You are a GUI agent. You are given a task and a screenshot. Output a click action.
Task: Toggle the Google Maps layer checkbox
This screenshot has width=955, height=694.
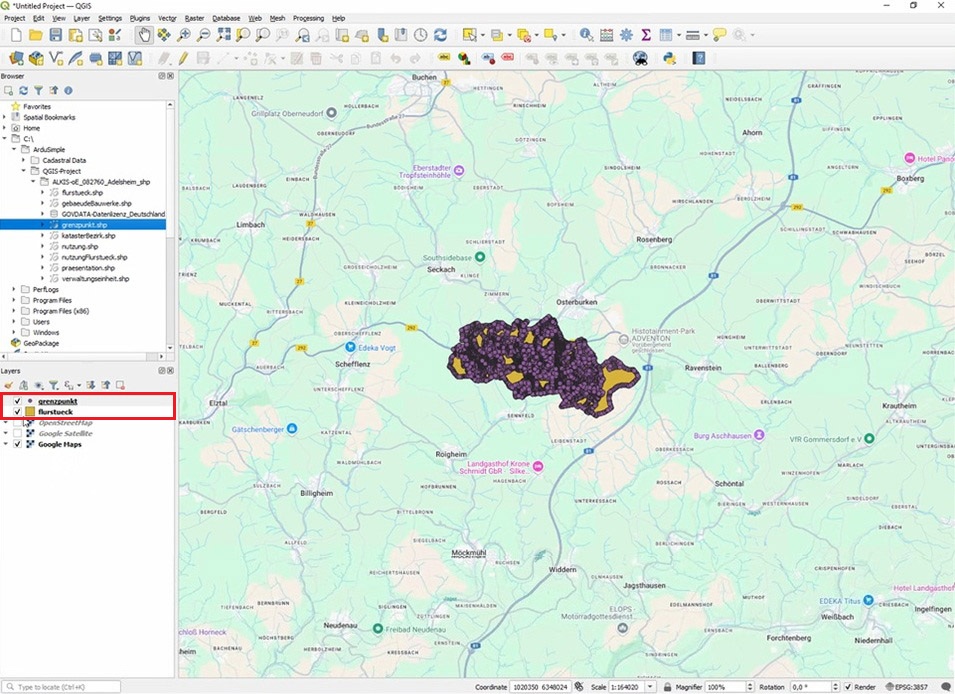point(18,445)
